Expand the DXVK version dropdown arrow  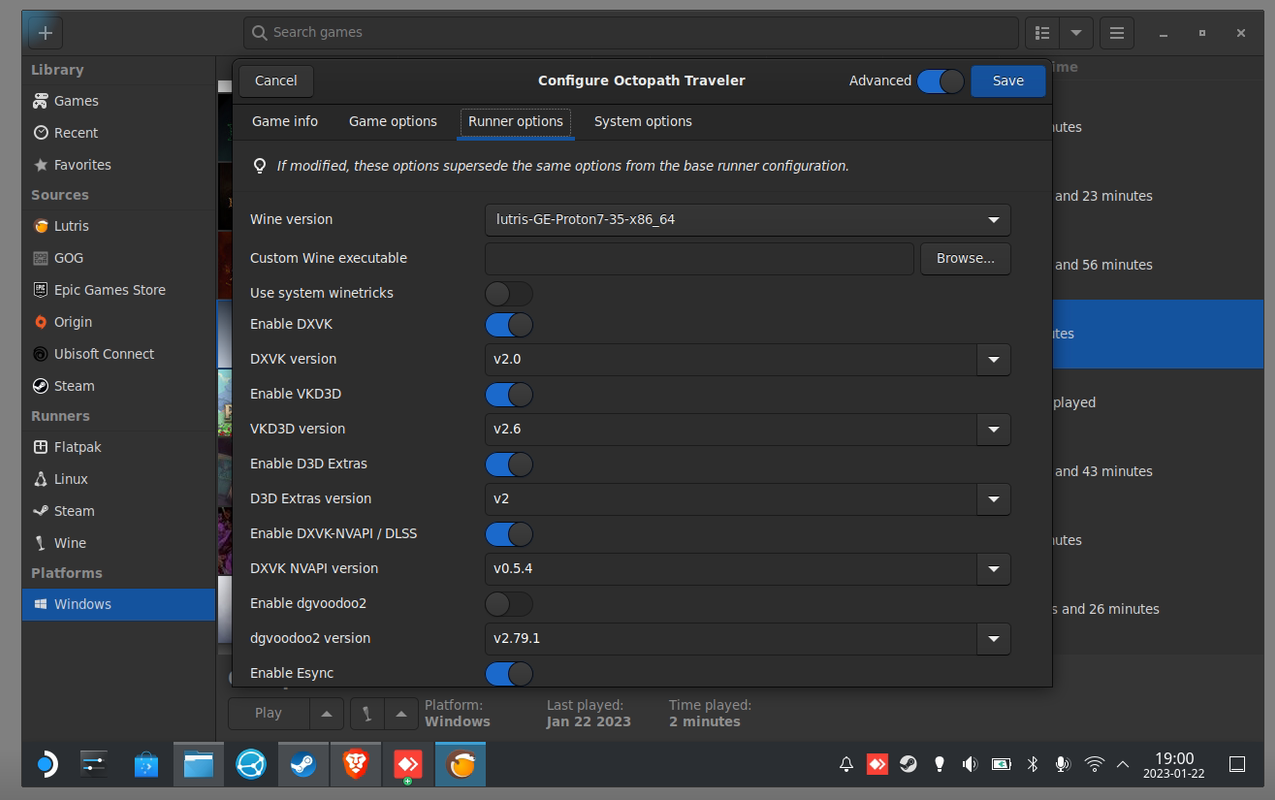[x=993, y=360]
